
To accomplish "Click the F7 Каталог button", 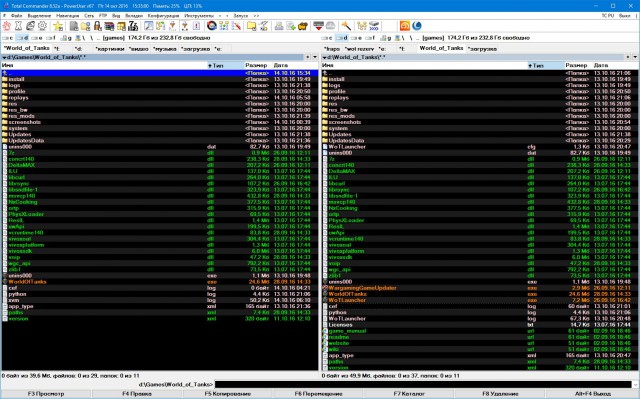I will coord(409,394).
